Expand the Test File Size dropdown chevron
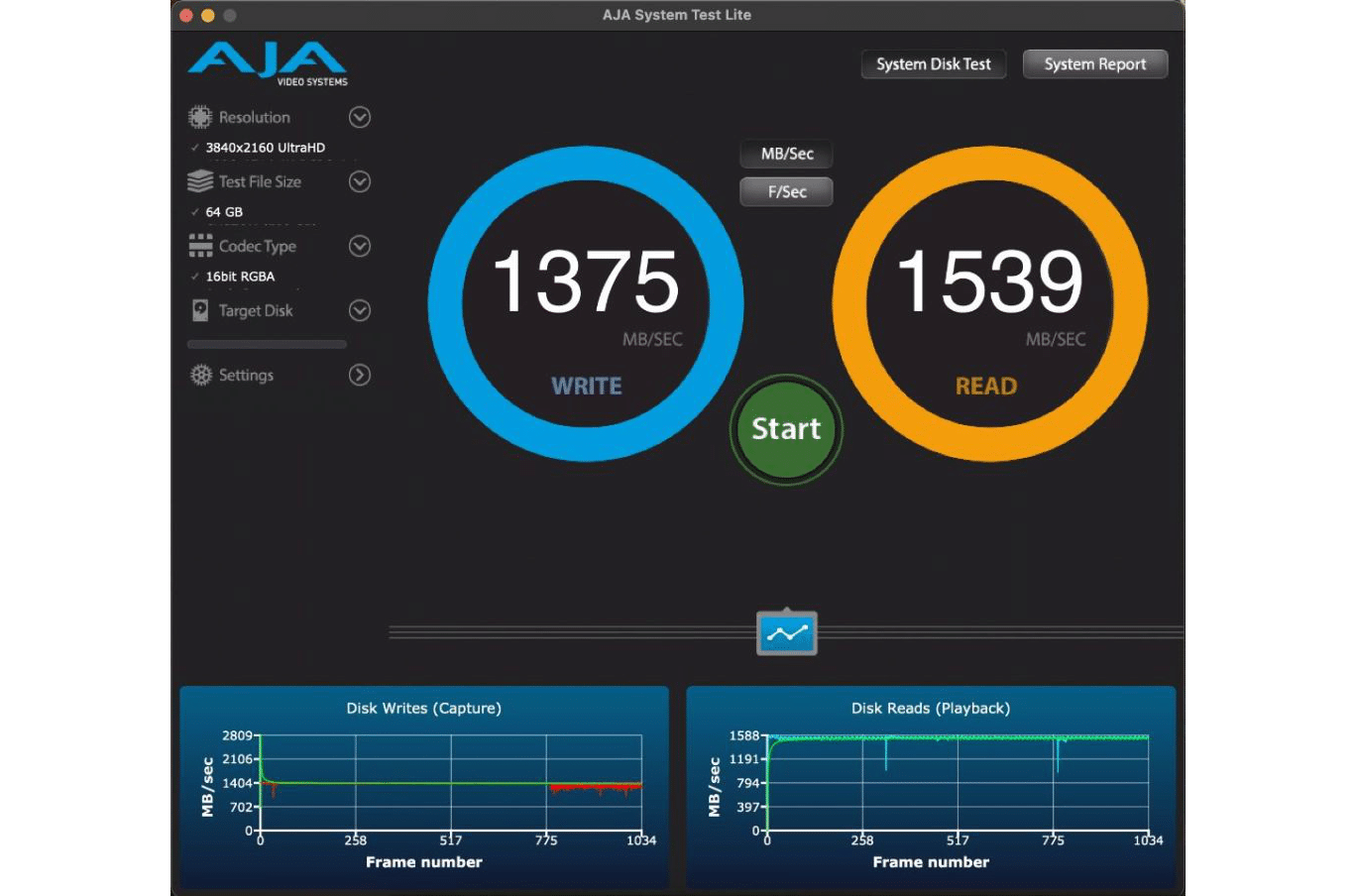The image size is (1356, 896). point(360,181)
